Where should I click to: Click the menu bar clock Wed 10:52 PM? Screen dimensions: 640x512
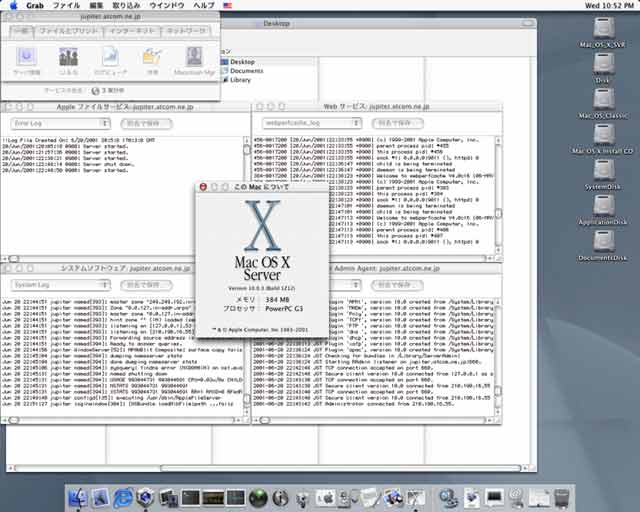609,5
